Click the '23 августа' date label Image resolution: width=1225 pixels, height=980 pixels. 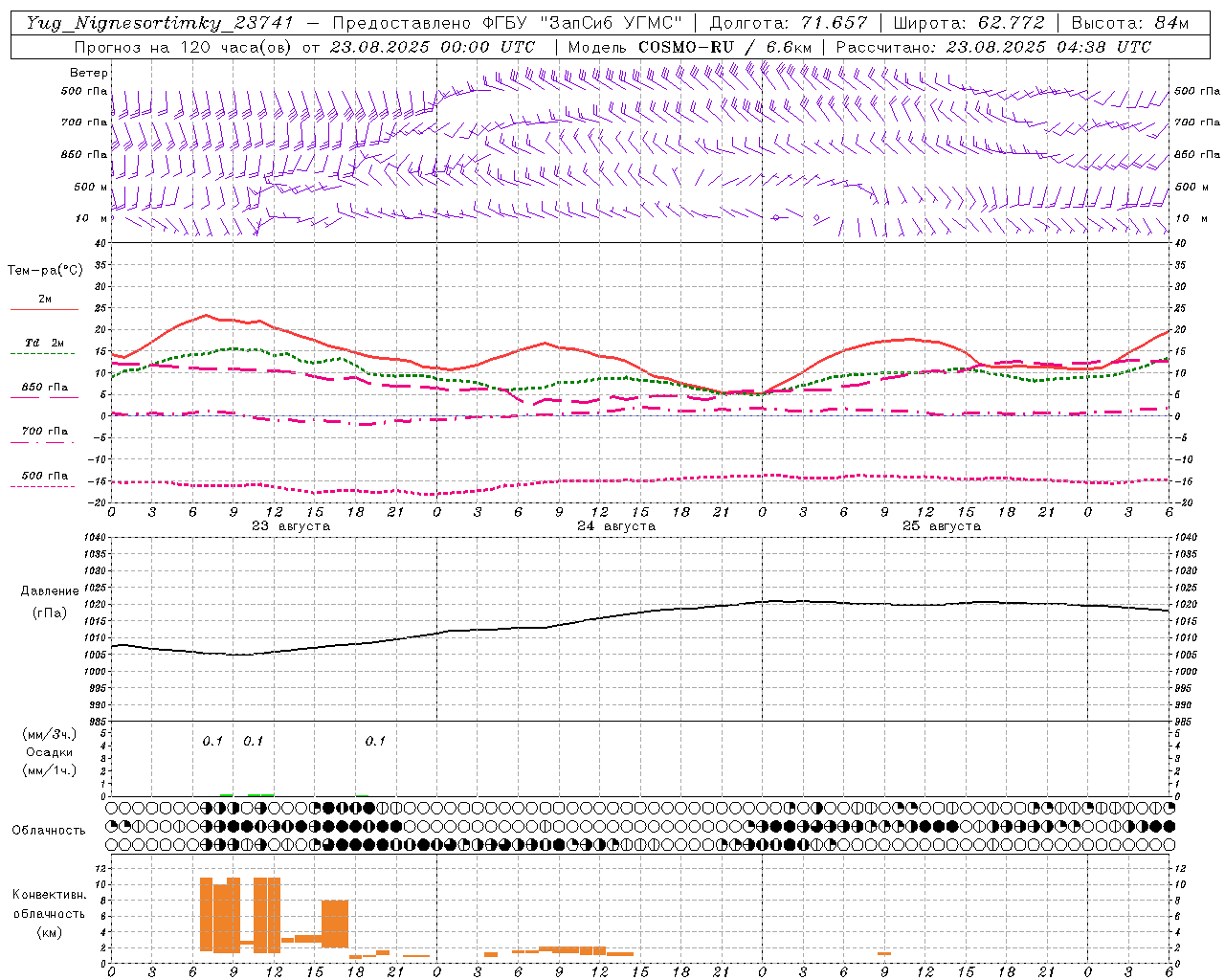pos(290,526)
